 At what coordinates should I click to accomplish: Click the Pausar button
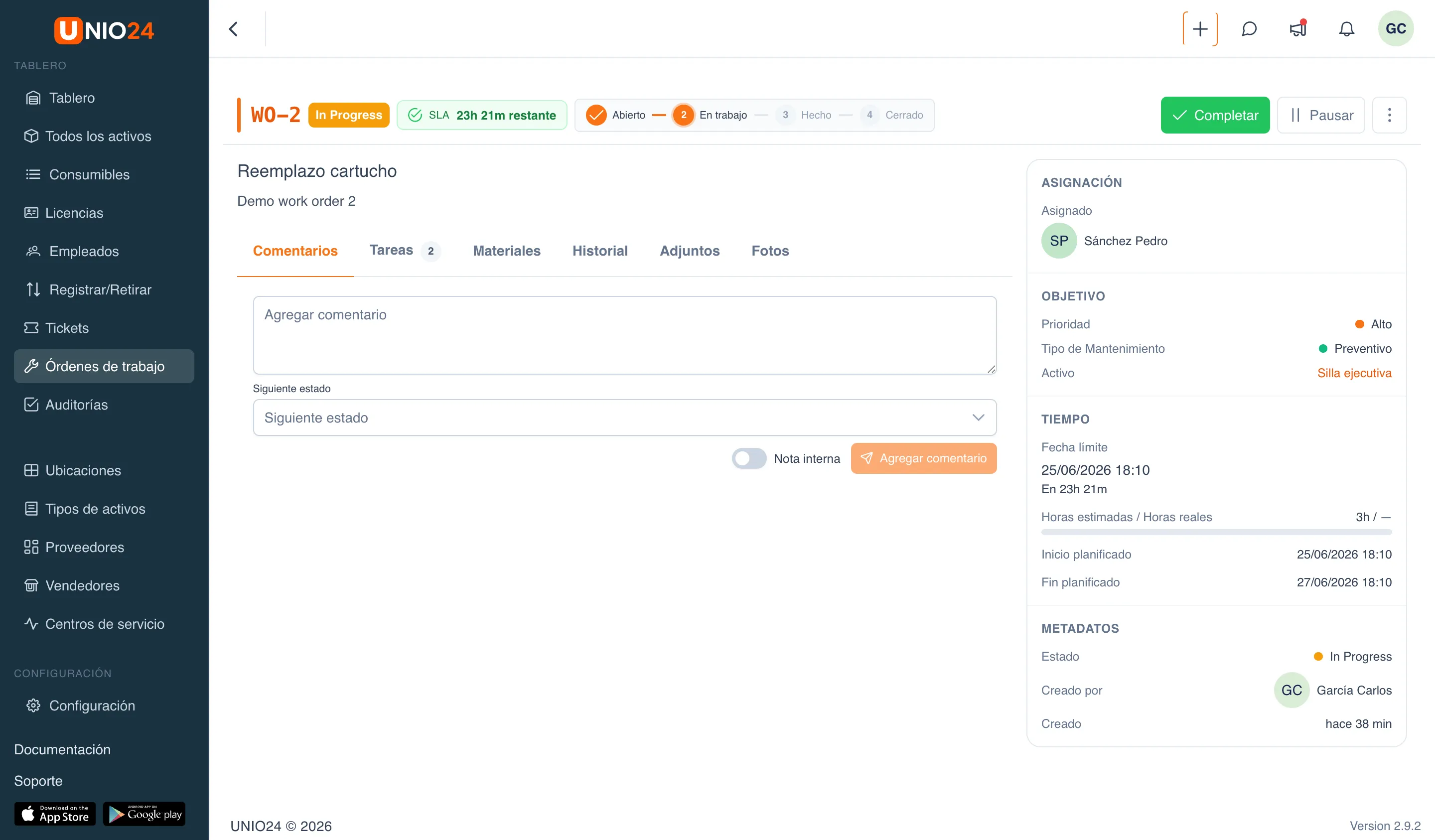click(1320, 115)
